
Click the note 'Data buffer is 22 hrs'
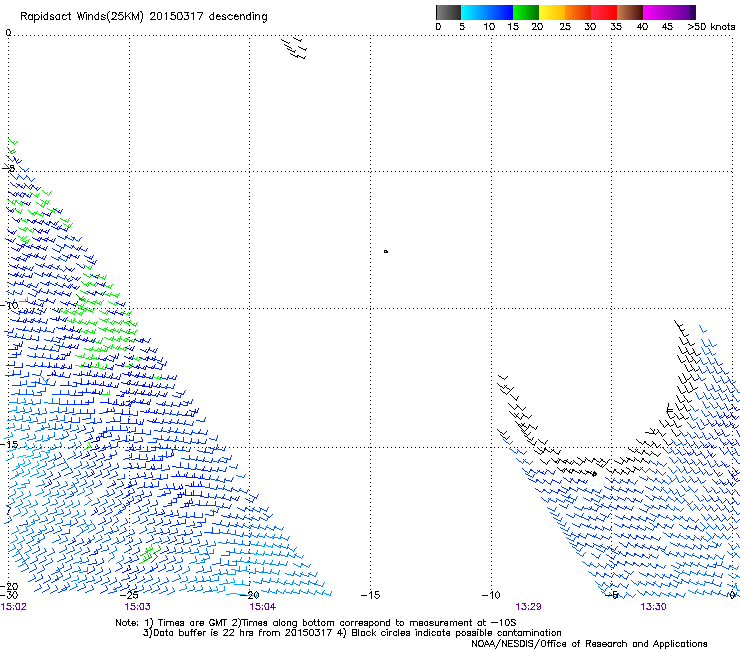coord(204,633)
